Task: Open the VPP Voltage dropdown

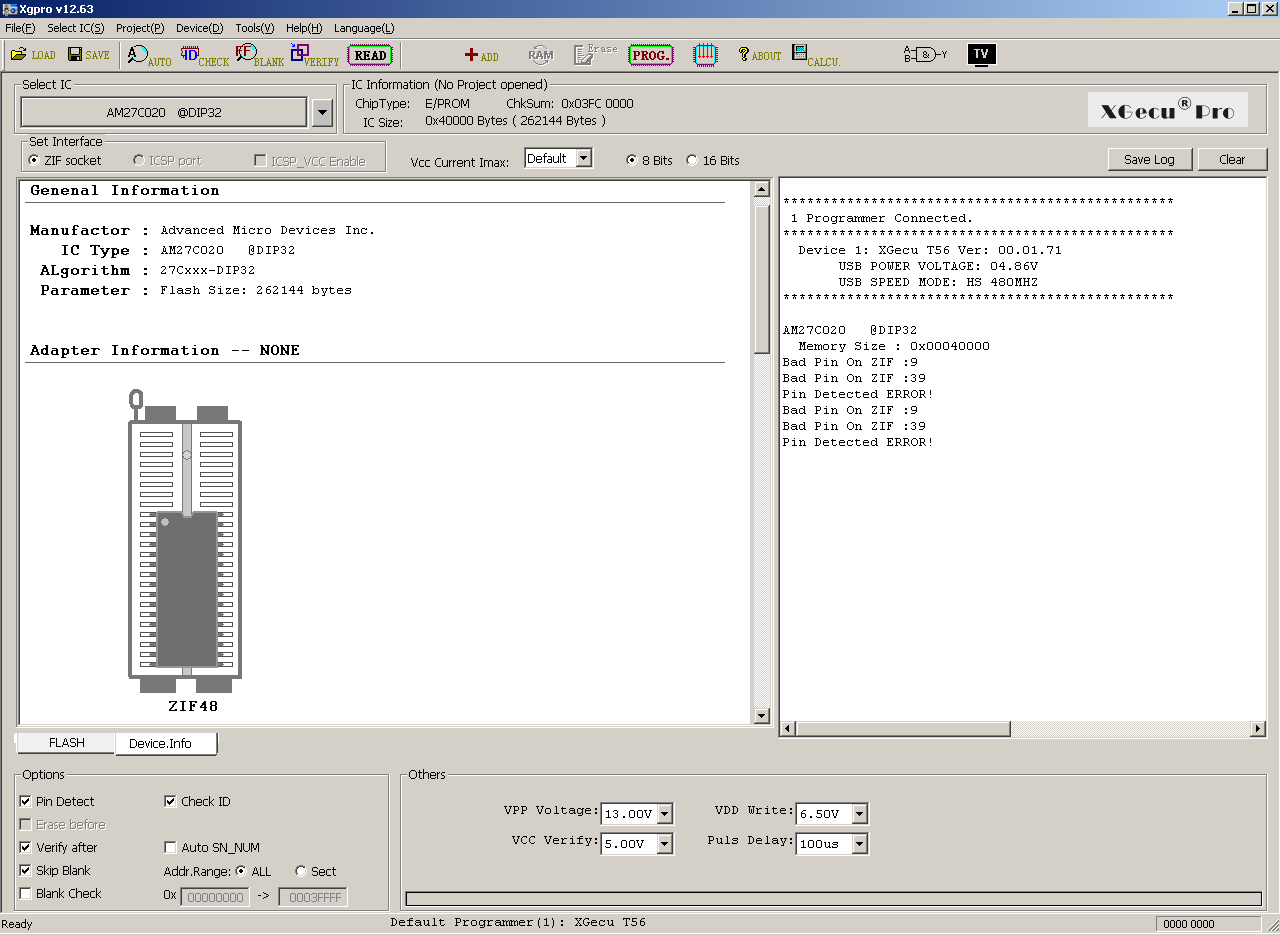Action: tap(665, 814)
